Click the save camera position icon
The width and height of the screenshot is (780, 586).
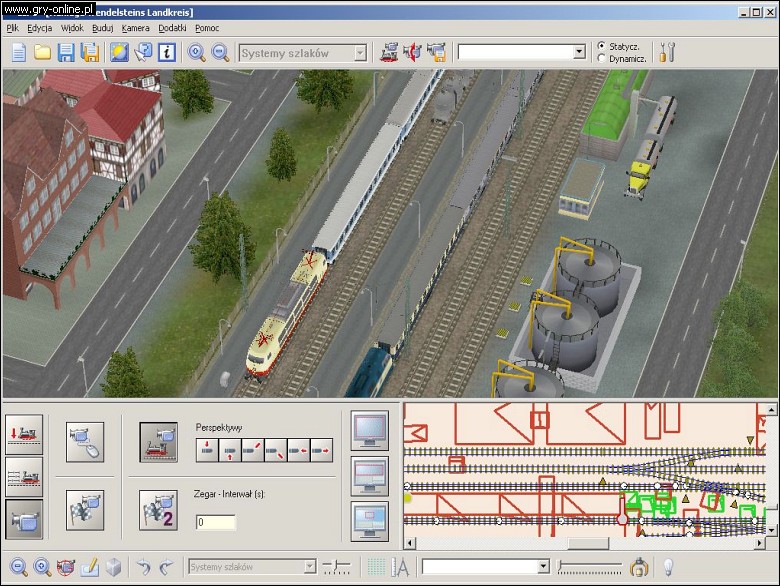(436, 52)
